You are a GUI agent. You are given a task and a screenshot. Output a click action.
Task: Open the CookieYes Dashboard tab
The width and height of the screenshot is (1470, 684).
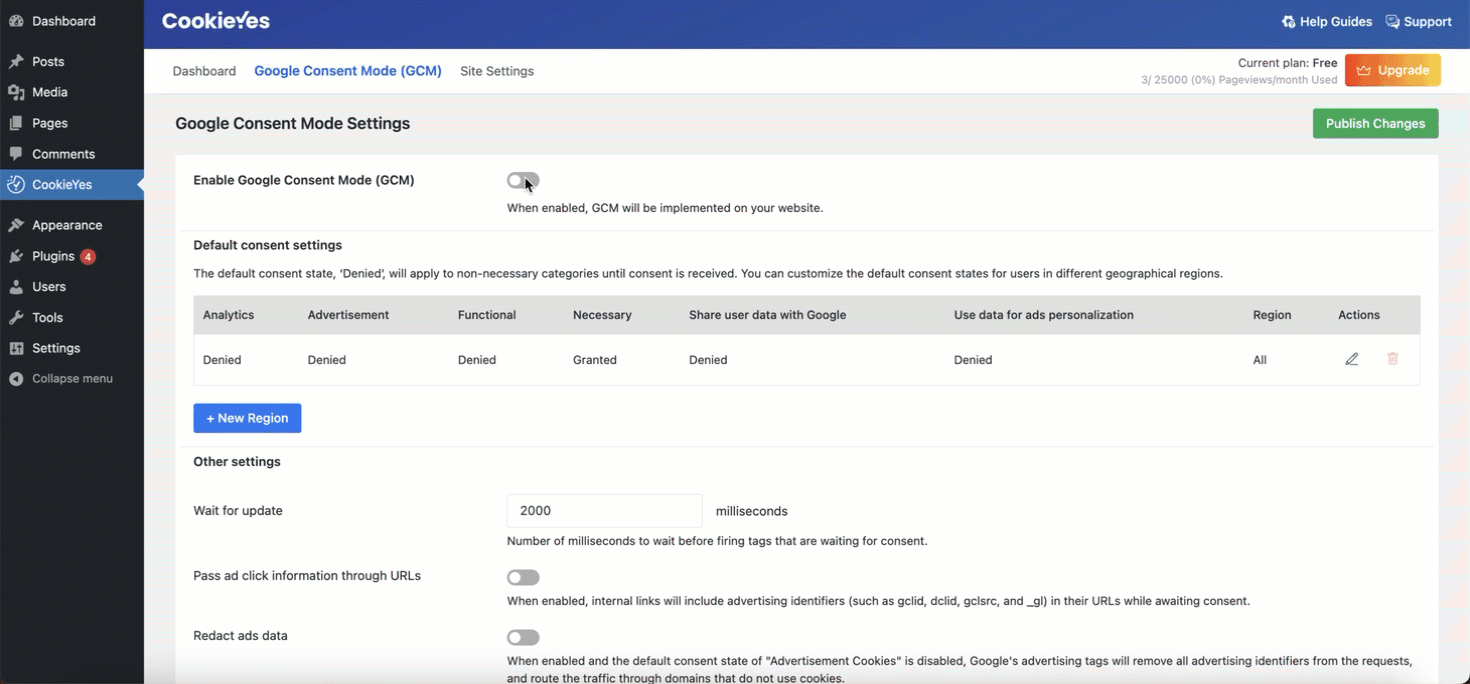pos(204,71)
